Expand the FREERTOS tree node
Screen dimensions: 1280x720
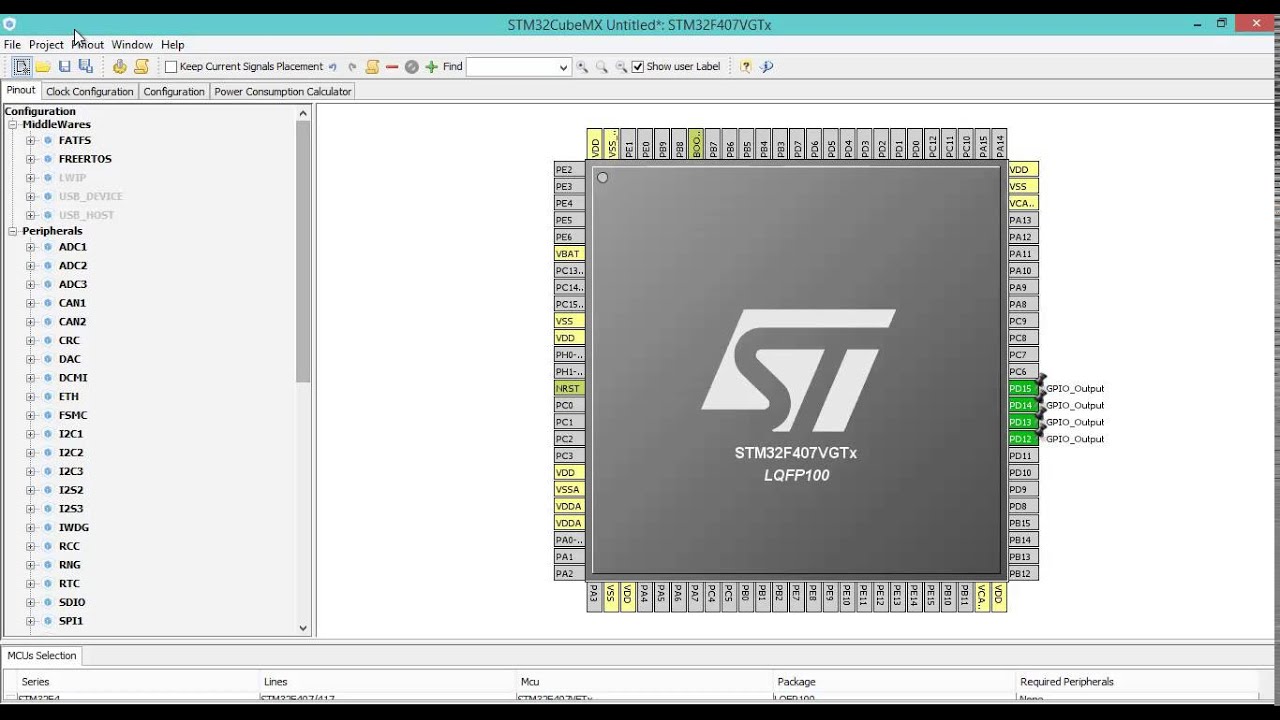click(30, 159)
